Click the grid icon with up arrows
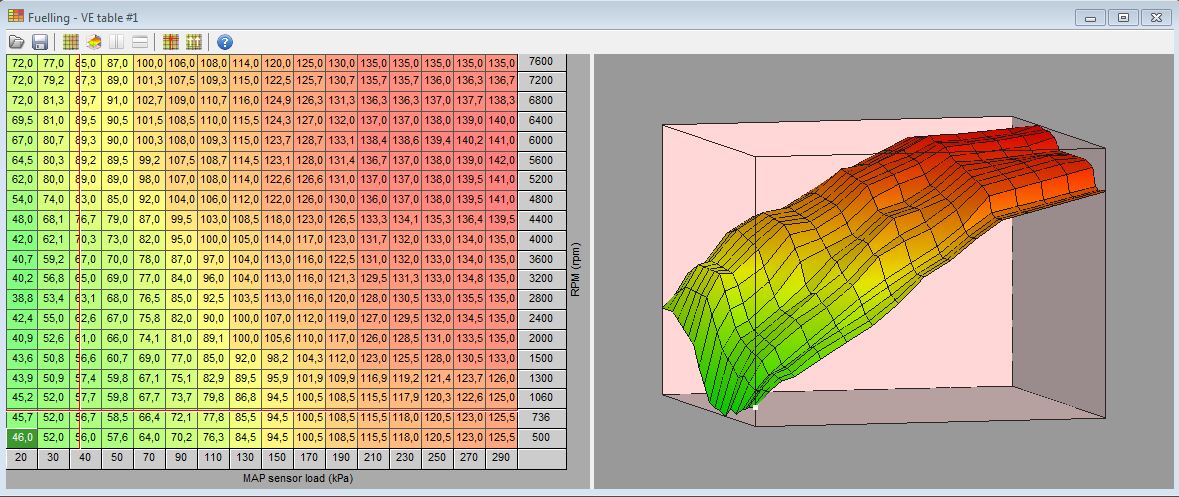Screen dimensions: 1179x497 [x=194, y=42]
